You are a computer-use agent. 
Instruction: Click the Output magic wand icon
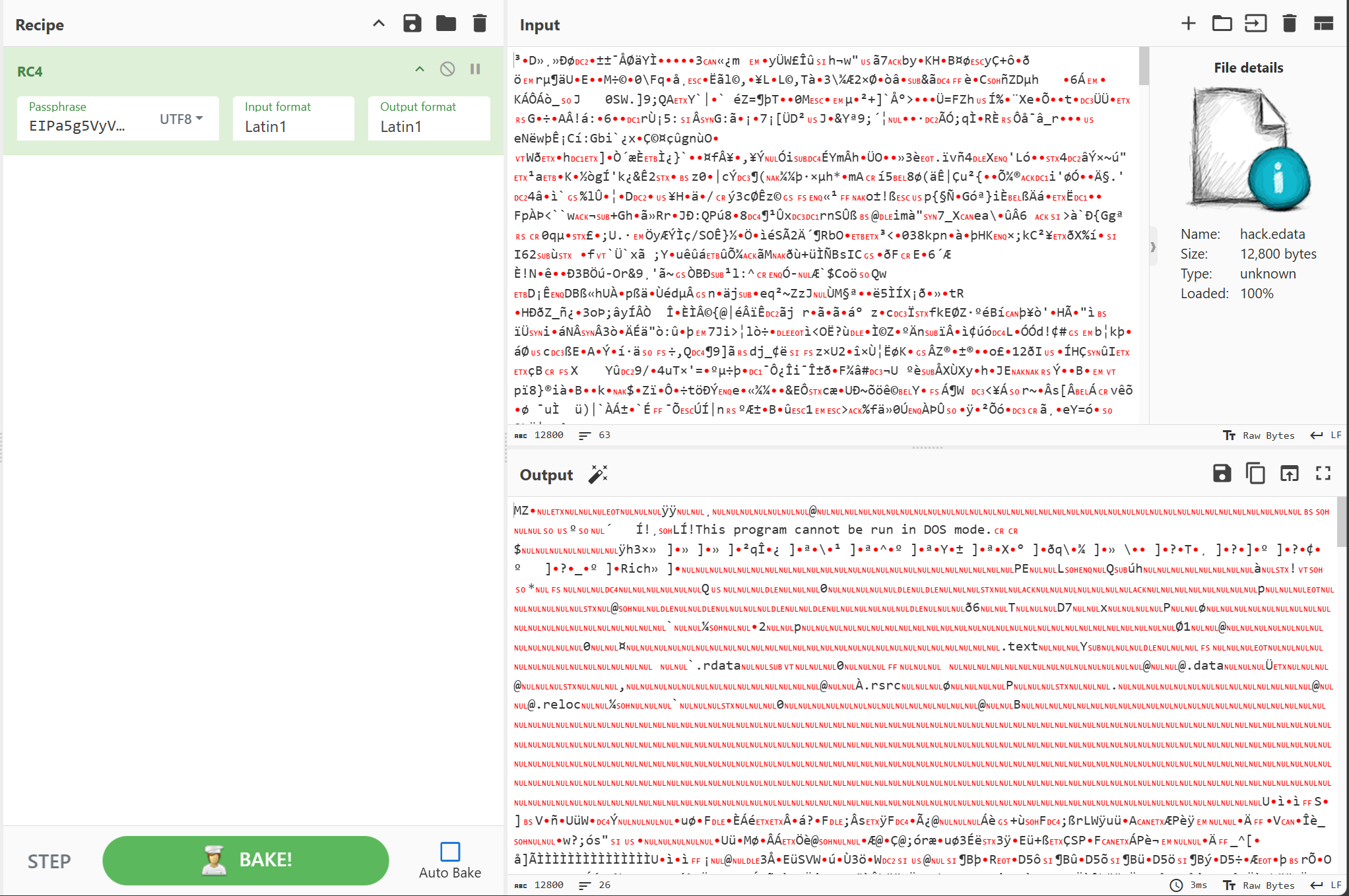click(598, 474)
